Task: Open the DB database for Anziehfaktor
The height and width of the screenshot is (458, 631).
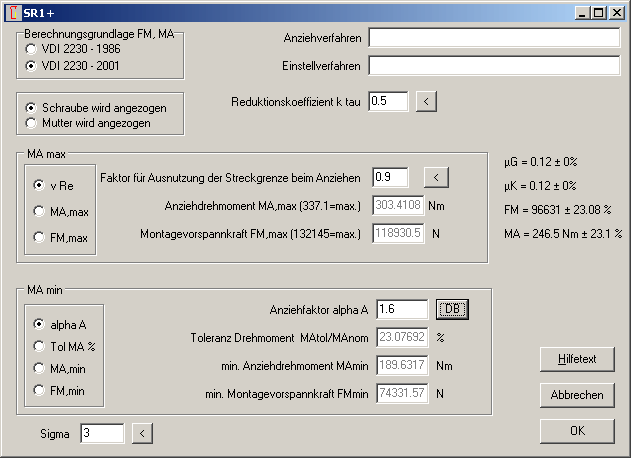Action: pos(452,309)
